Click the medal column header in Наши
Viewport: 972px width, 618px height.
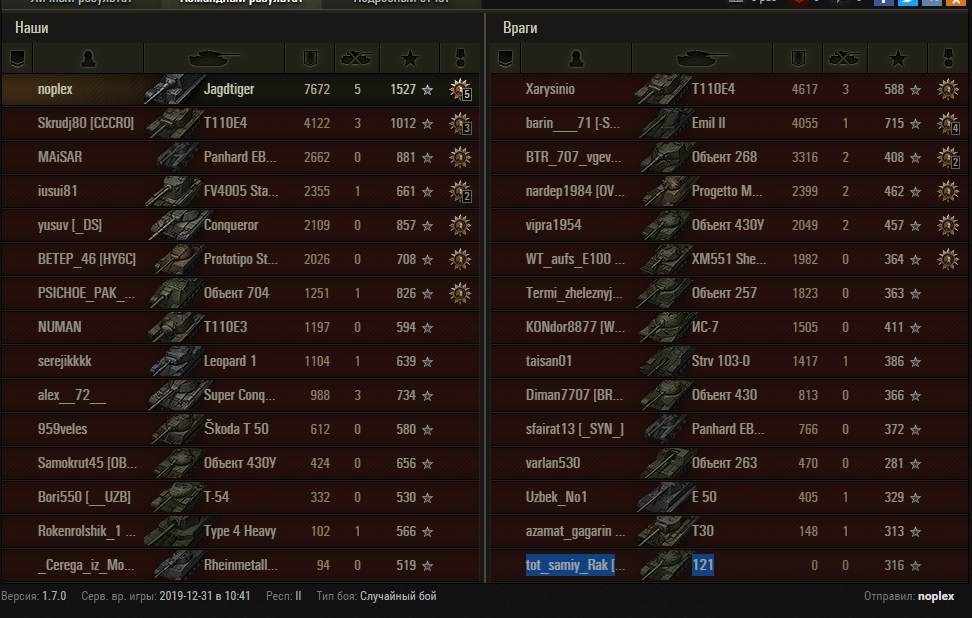point(460,59)
